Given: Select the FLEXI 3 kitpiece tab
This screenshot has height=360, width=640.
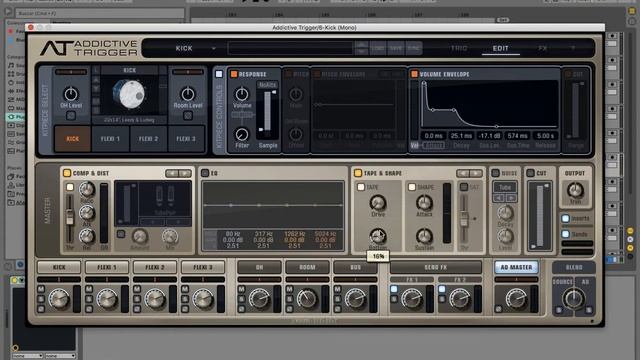Looking at the screenshot, I should tap(186, 139).
